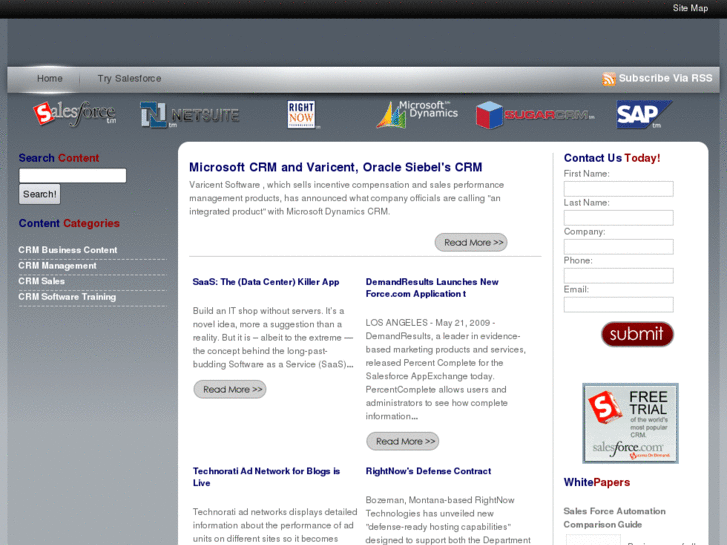
Task: Open CRM Software Training category
Action: click(67, 297)
